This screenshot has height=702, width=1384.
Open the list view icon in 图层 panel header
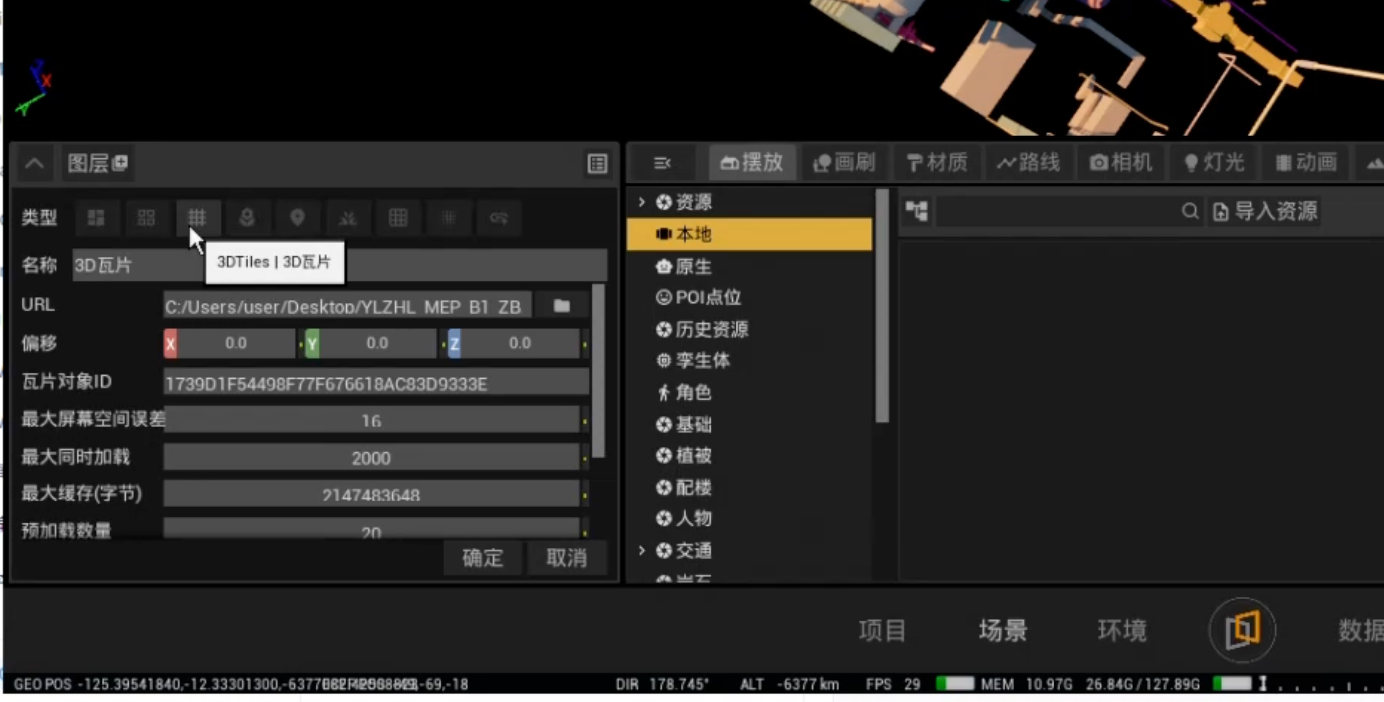(x=598, y=164)
